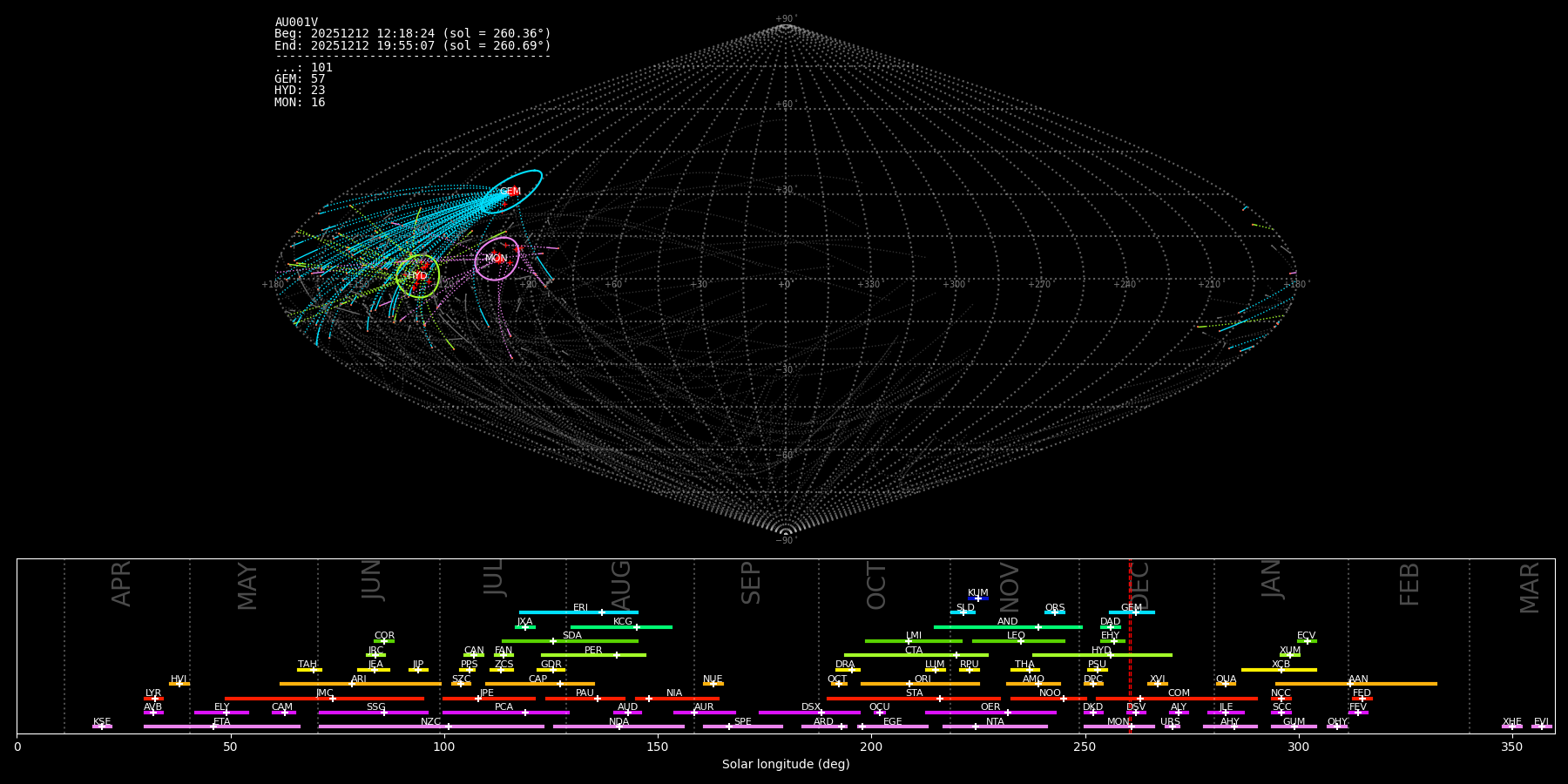Select the NOO shower bar
Image resolution: width=1568 pixels, height=784 pixels.
(1049, 699)
